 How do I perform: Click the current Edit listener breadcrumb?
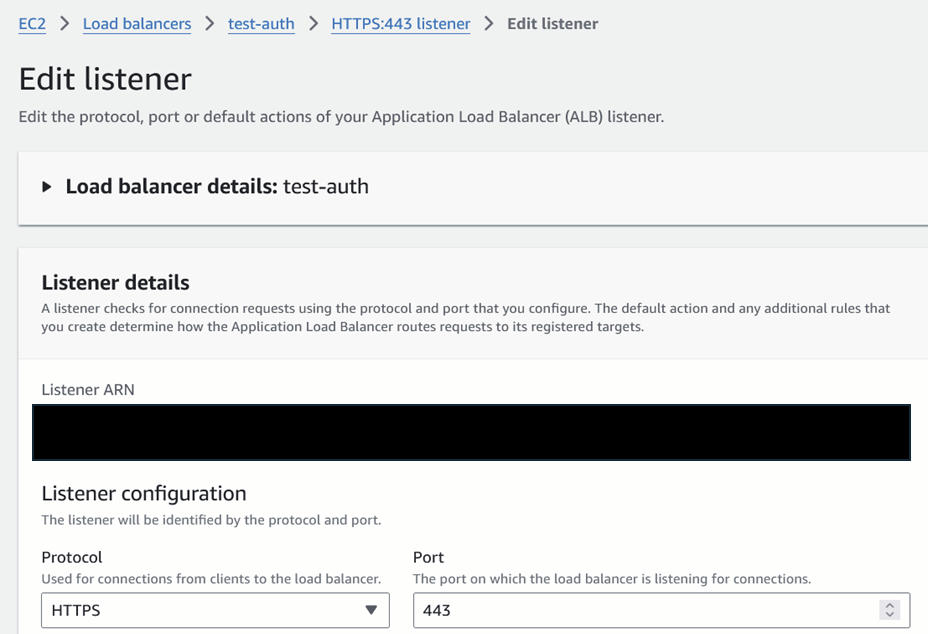coord(552,23)
